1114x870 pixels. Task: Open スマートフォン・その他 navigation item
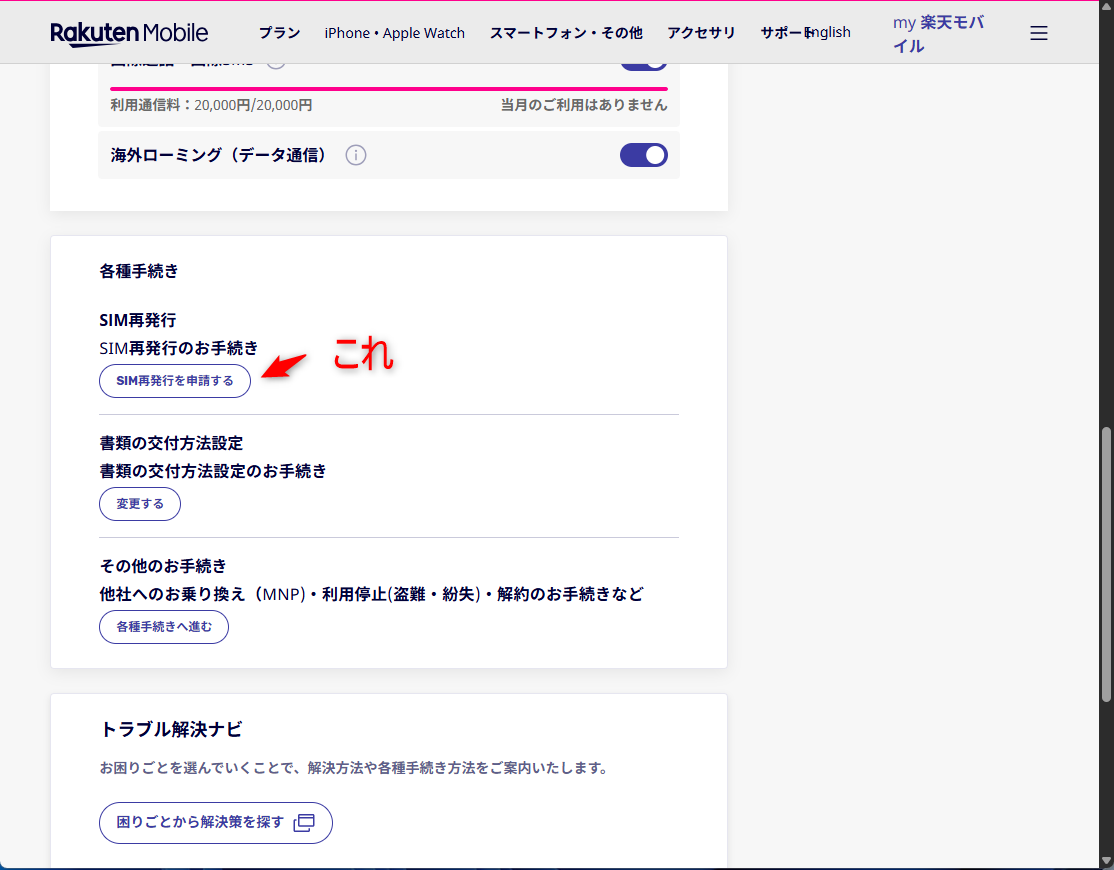tap(566, 33)
